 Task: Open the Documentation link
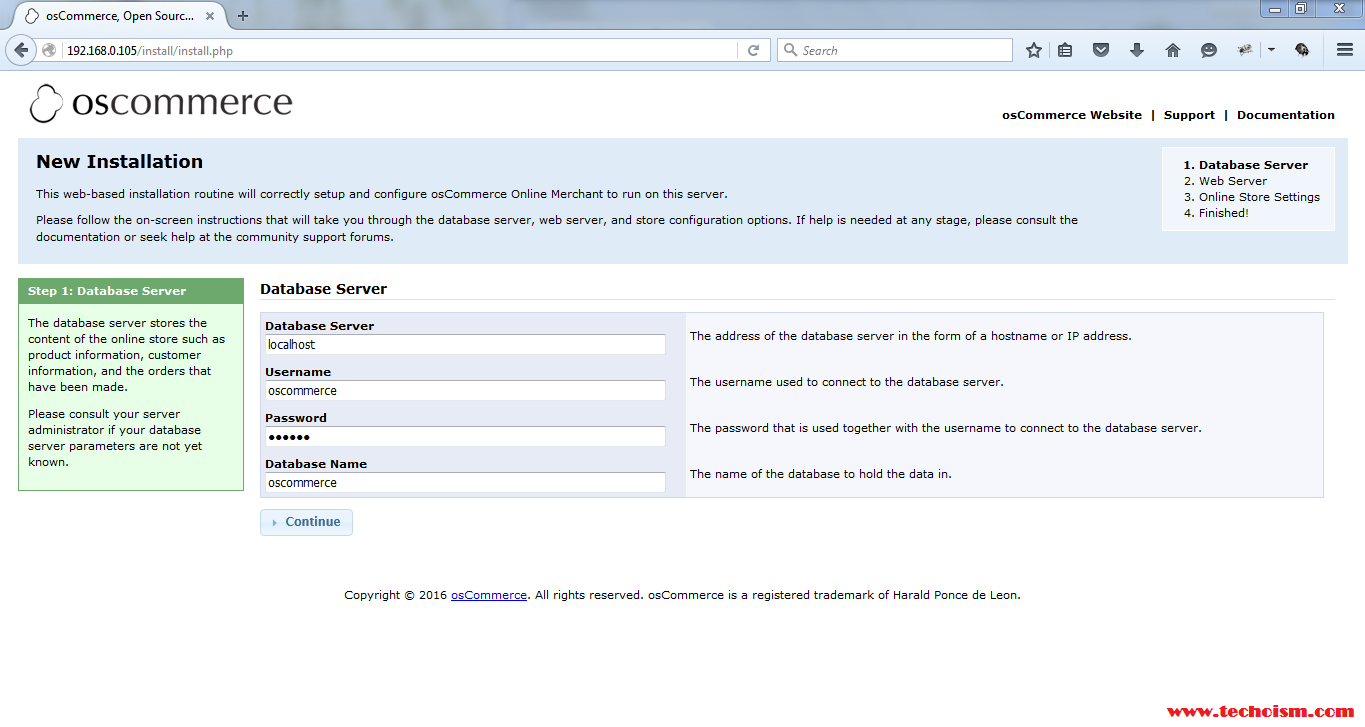1286,115
